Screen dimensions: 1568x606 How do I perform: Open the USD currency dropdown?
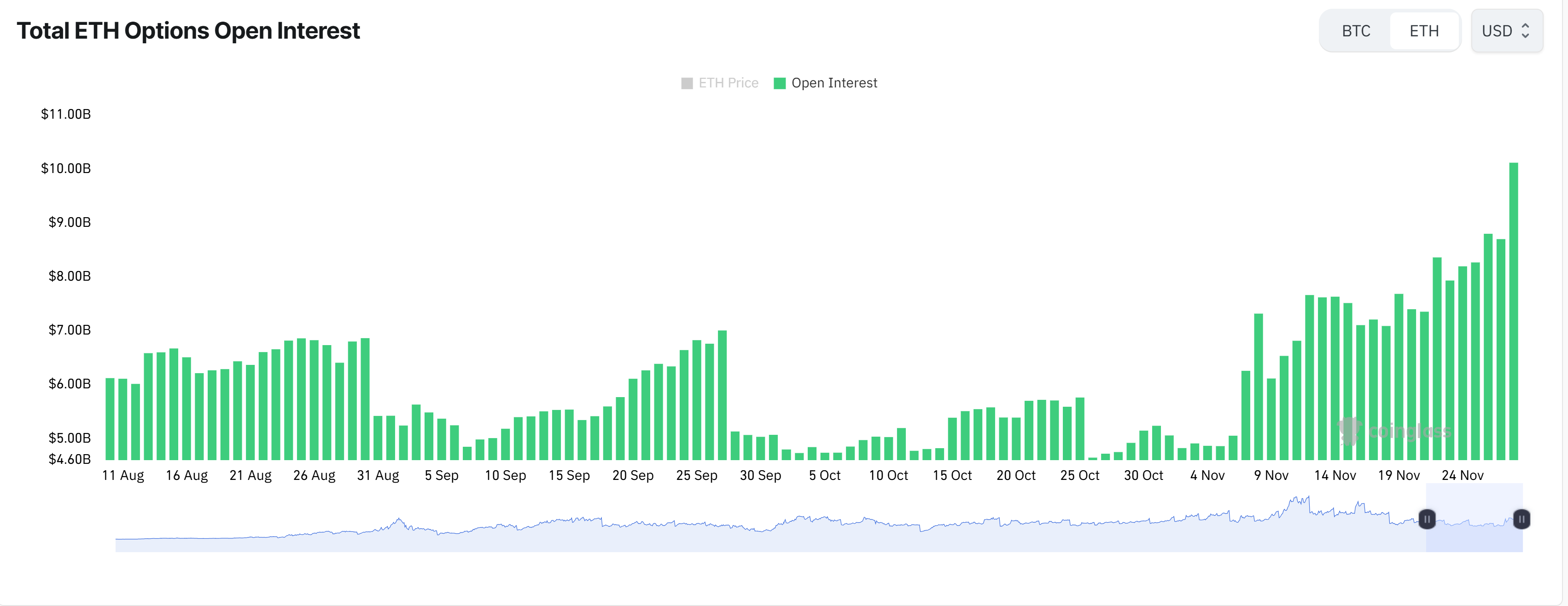[x=1506, y=30]
